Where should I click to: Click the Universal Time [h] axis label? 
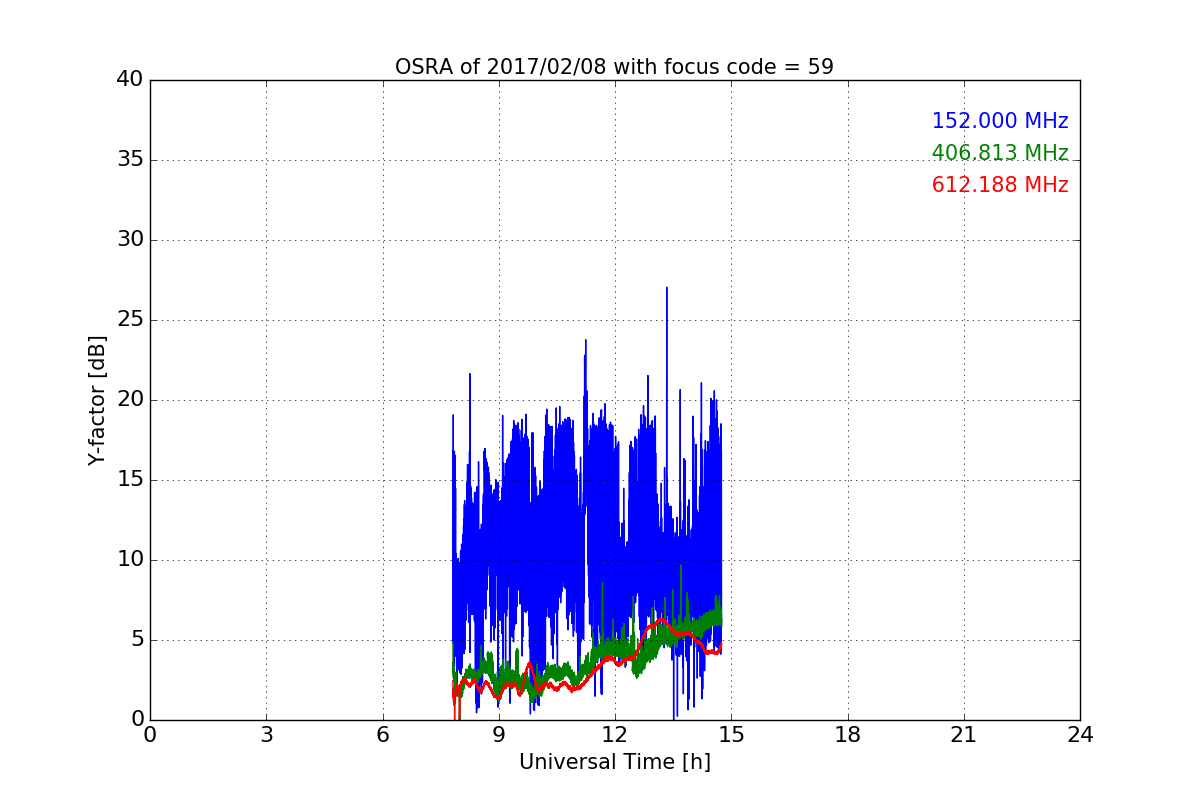click(x=614, y=762)
